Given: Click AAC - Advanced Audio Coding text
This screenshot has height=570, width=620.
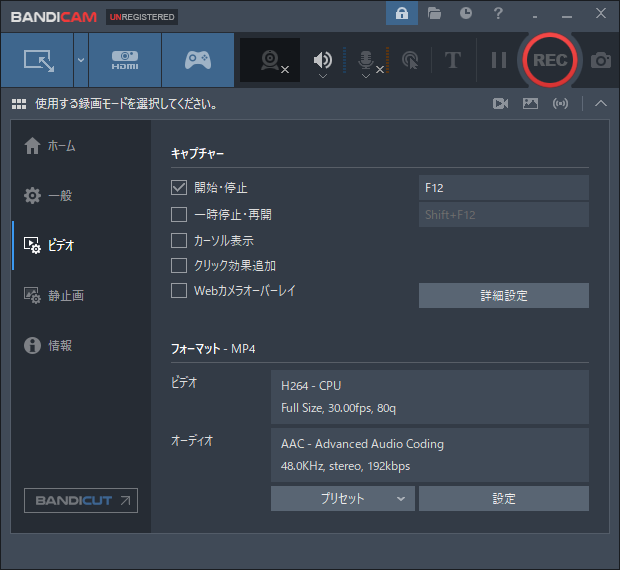Looking at the screenshot, I should click(x=362, y=444).
